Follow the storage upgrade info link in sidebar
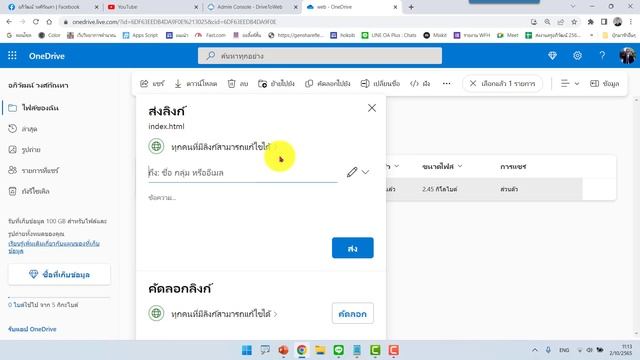Screen dimensions: 640x360 (x=53, y=247)
